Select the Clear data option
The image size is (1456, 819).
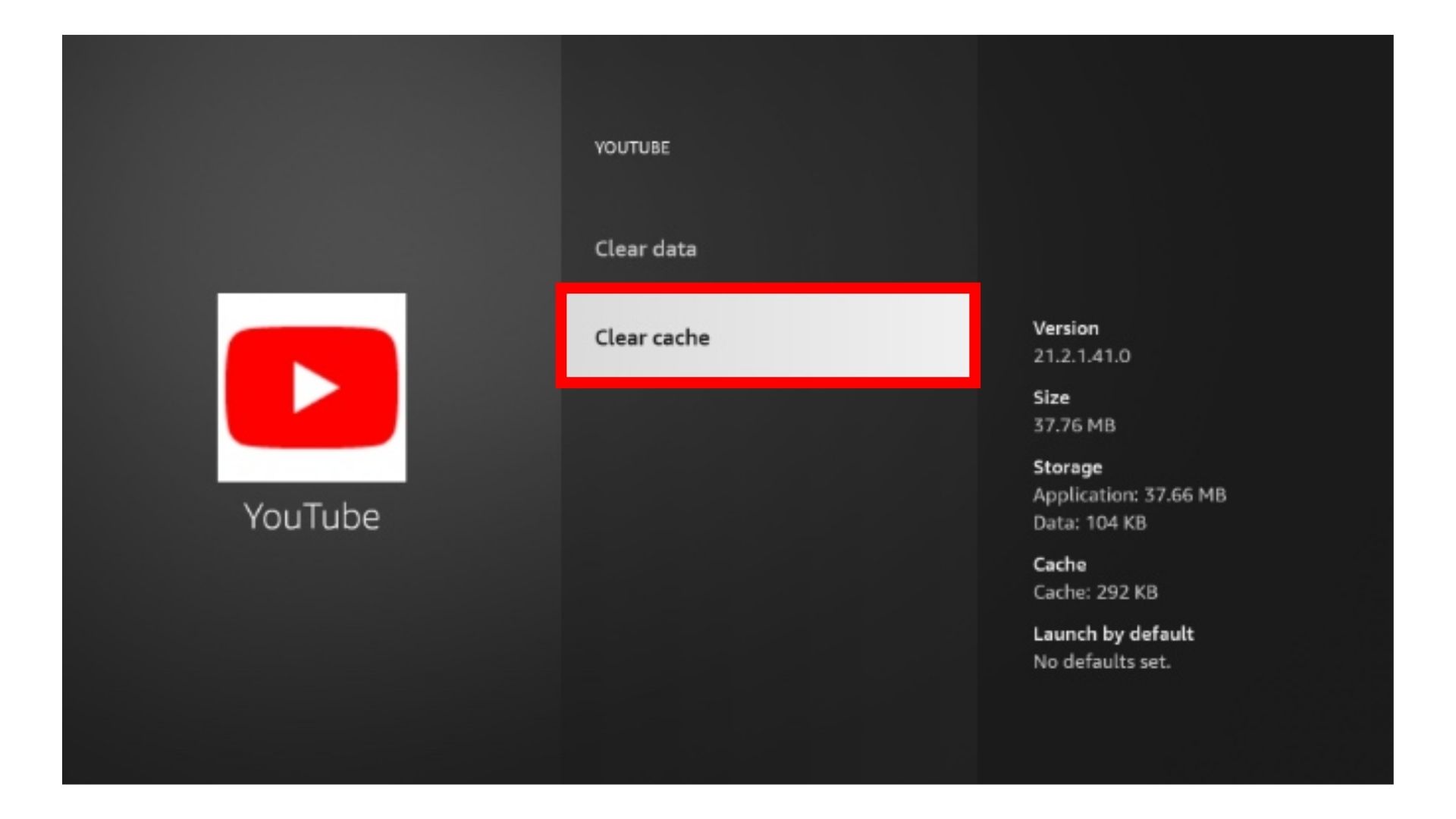645,249
